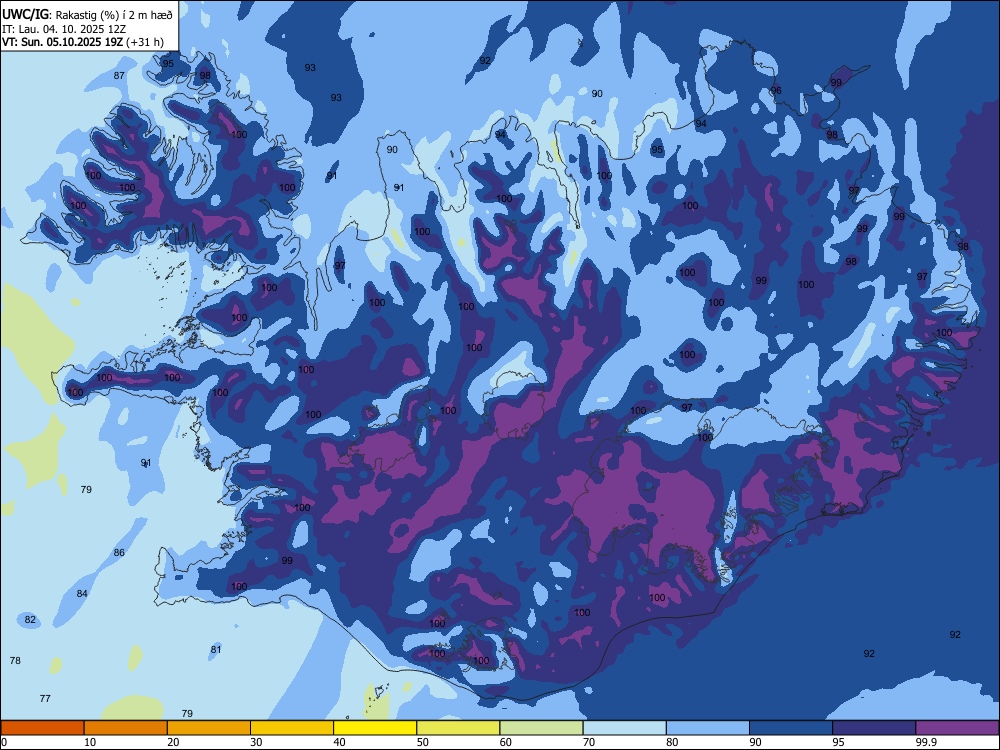Screen dimensions: 1000x750
Task: Select the humidity value '96' on the map
Action: pyautogui.click(x=776, y=91)
